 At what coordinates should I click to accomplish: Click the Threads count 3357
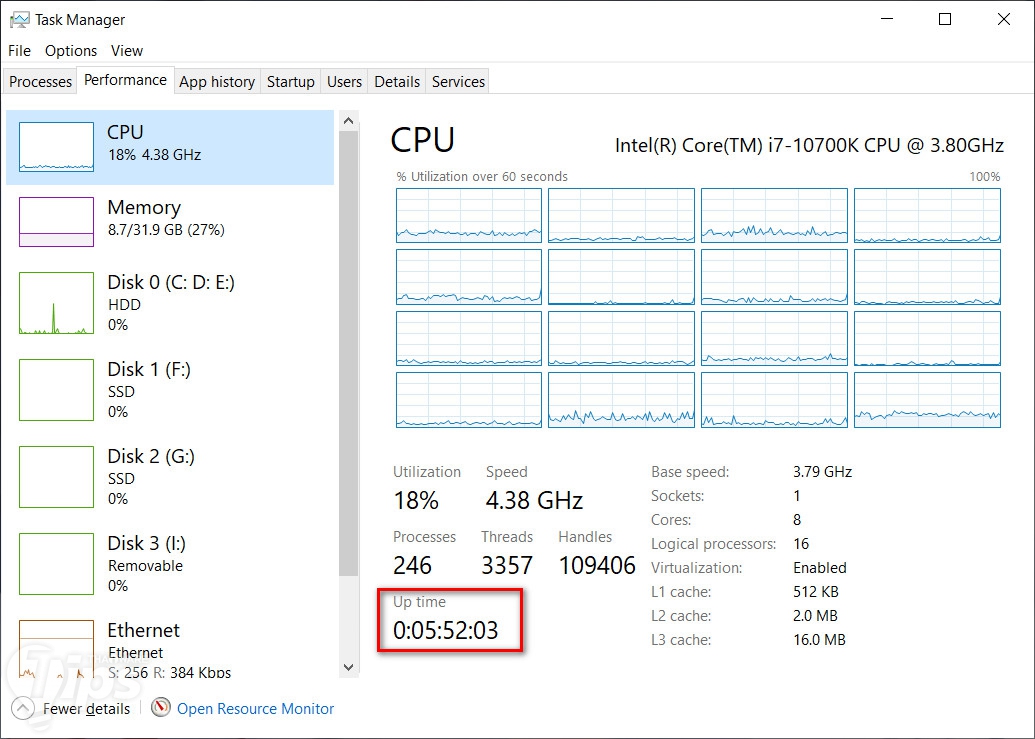click(507, 565)
